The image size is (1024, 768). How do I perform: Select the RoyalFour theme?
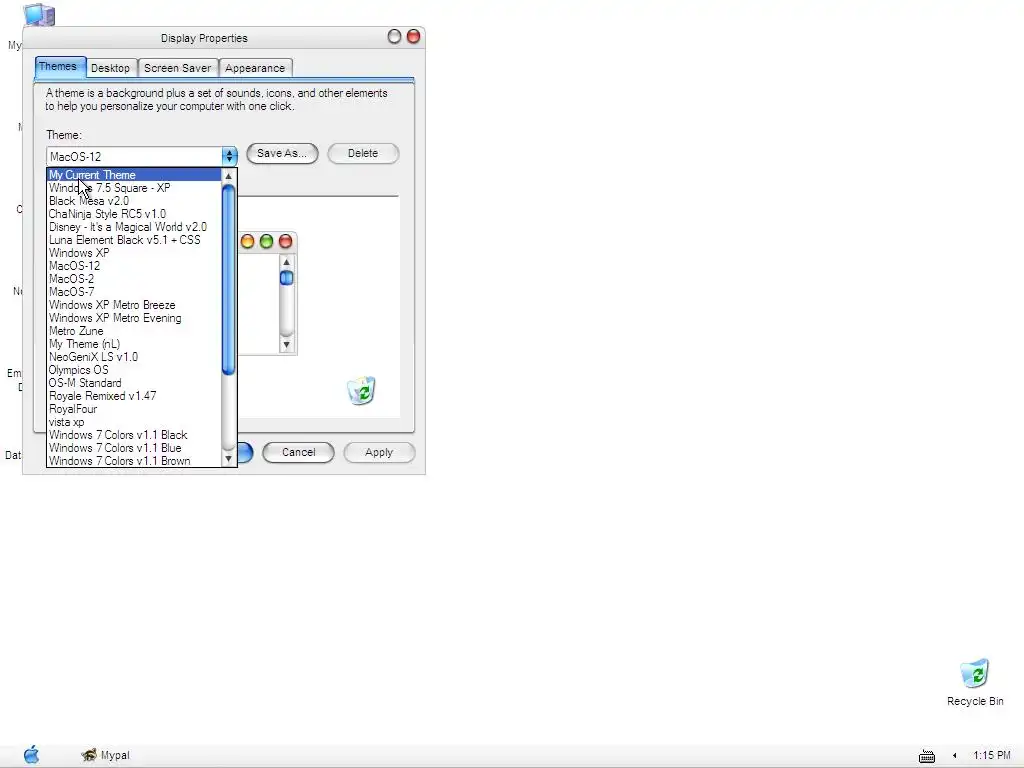(135, 409)
